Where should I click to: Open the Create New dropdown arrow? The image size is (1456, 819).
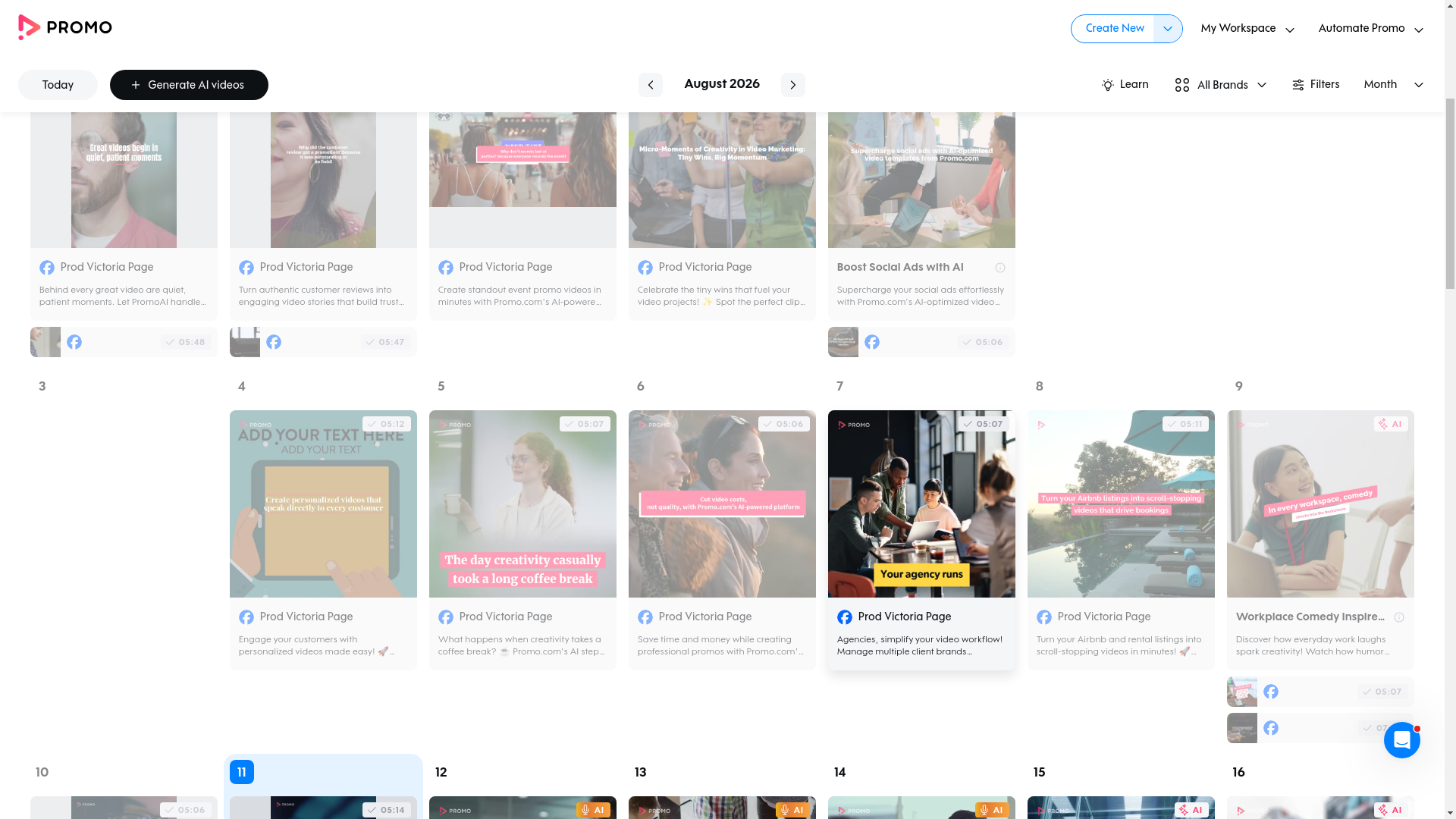coord(1168,29)
